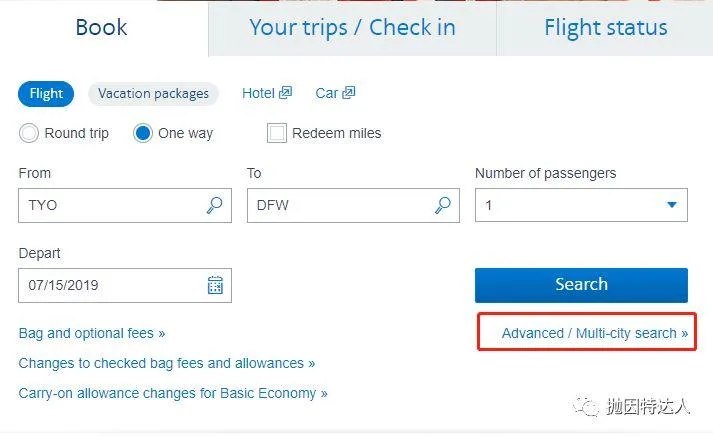The height and width of the screenshot is (437, 713).
Task: Select the Flight pill button
Action: click(x=46, y=94)
